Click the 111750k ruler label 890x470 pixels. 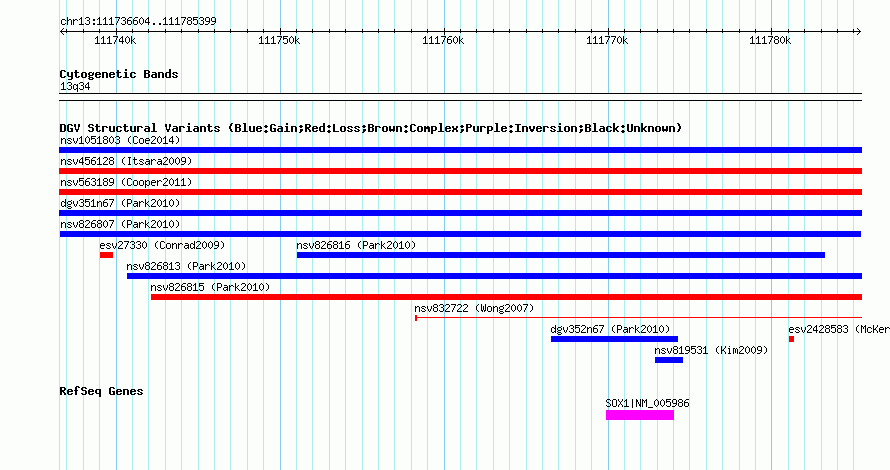[x=279, y=40]
